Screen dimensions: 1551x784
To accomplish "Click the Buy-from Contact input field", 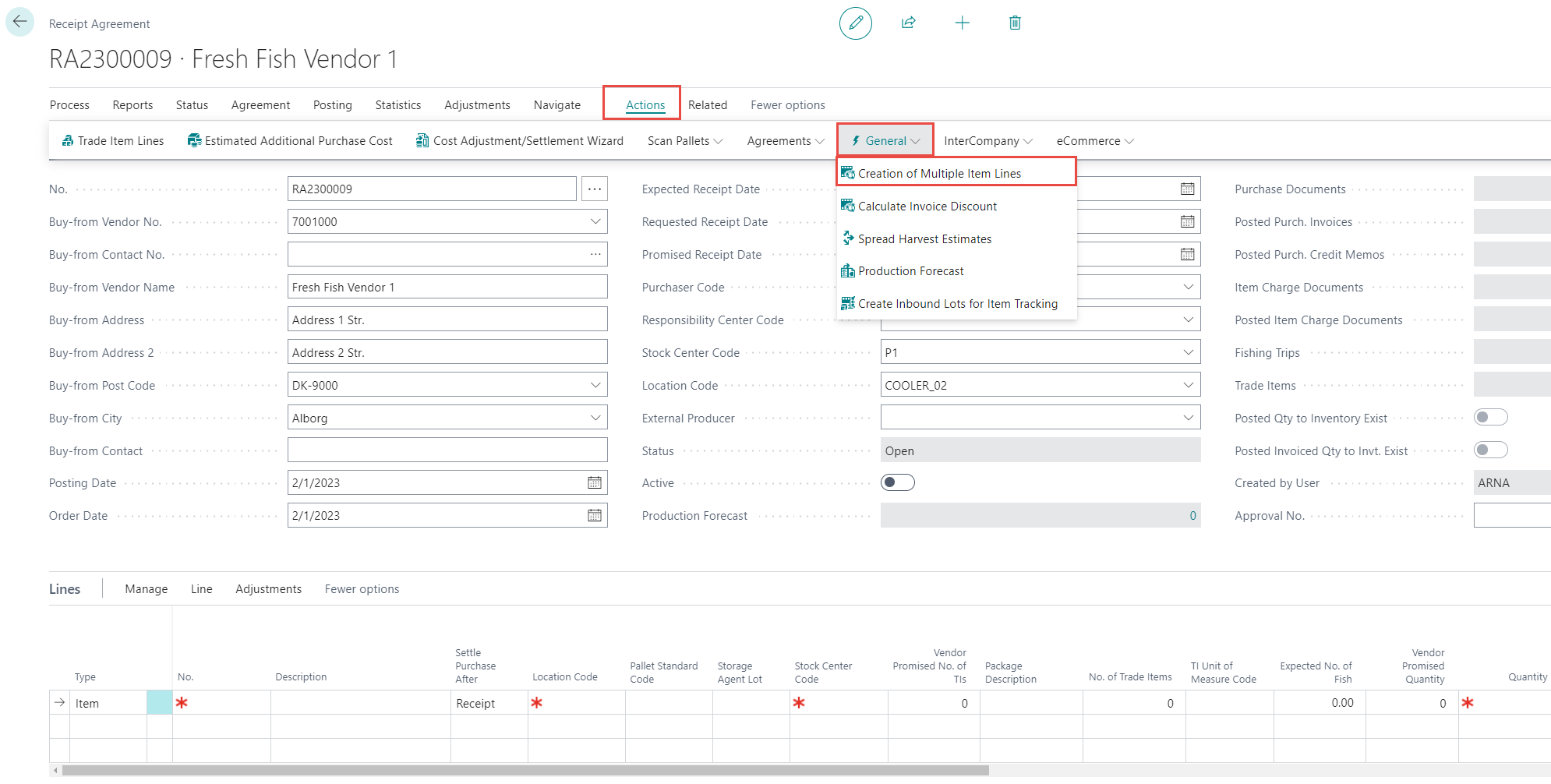I will [447, 450].
